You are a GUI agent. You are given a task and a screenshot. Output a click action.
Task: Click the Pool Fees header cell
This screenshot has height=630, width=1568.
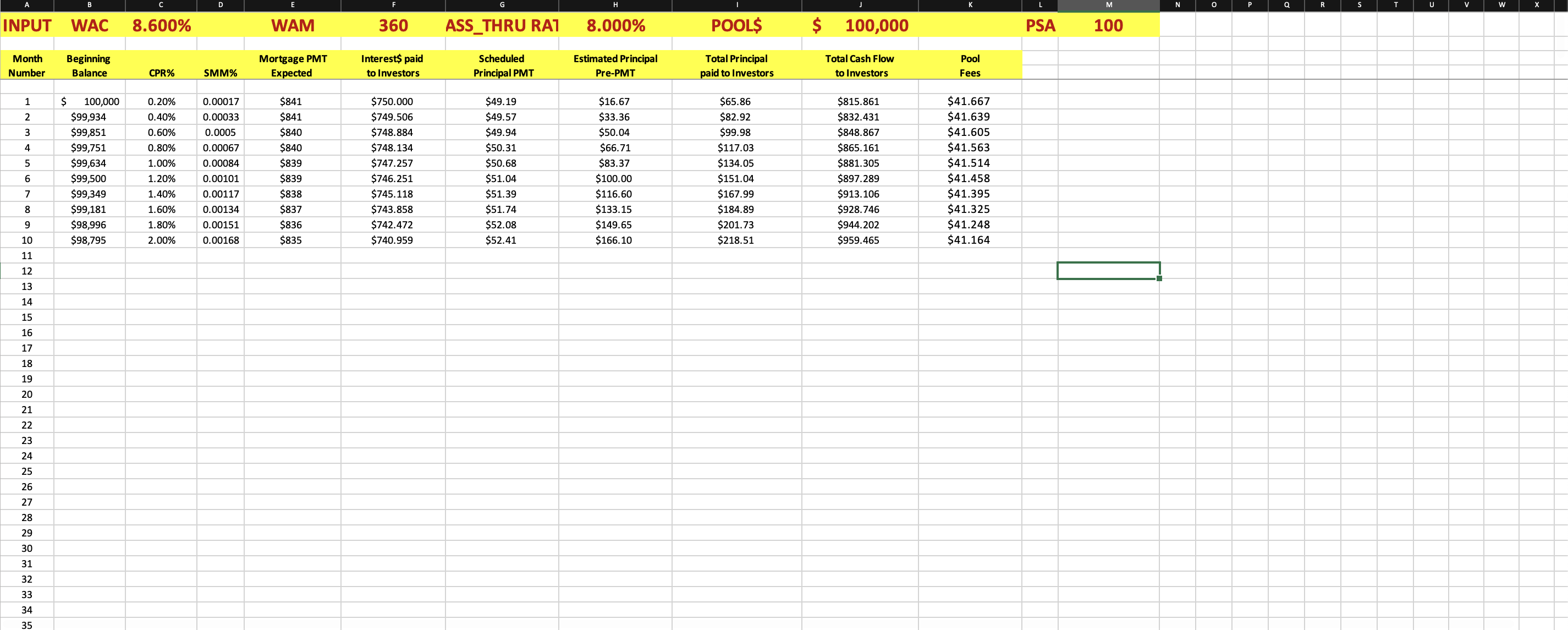970,65
